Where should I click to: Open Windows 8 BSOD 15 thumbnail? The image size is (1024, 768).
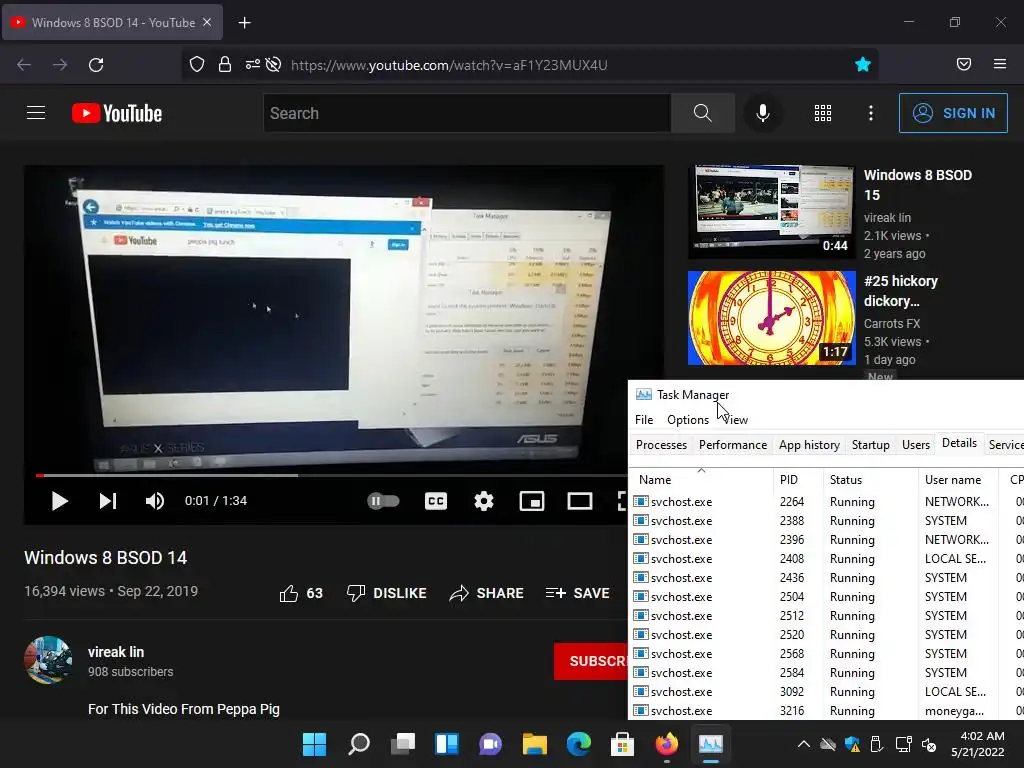click(x=771, y=212)
